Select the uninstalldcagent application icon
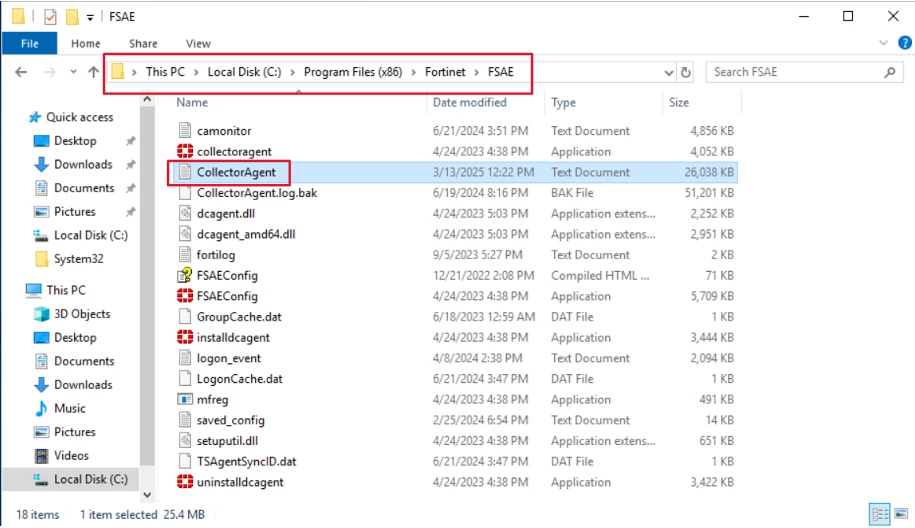This screenshot has width=915, height=528. 185,482
